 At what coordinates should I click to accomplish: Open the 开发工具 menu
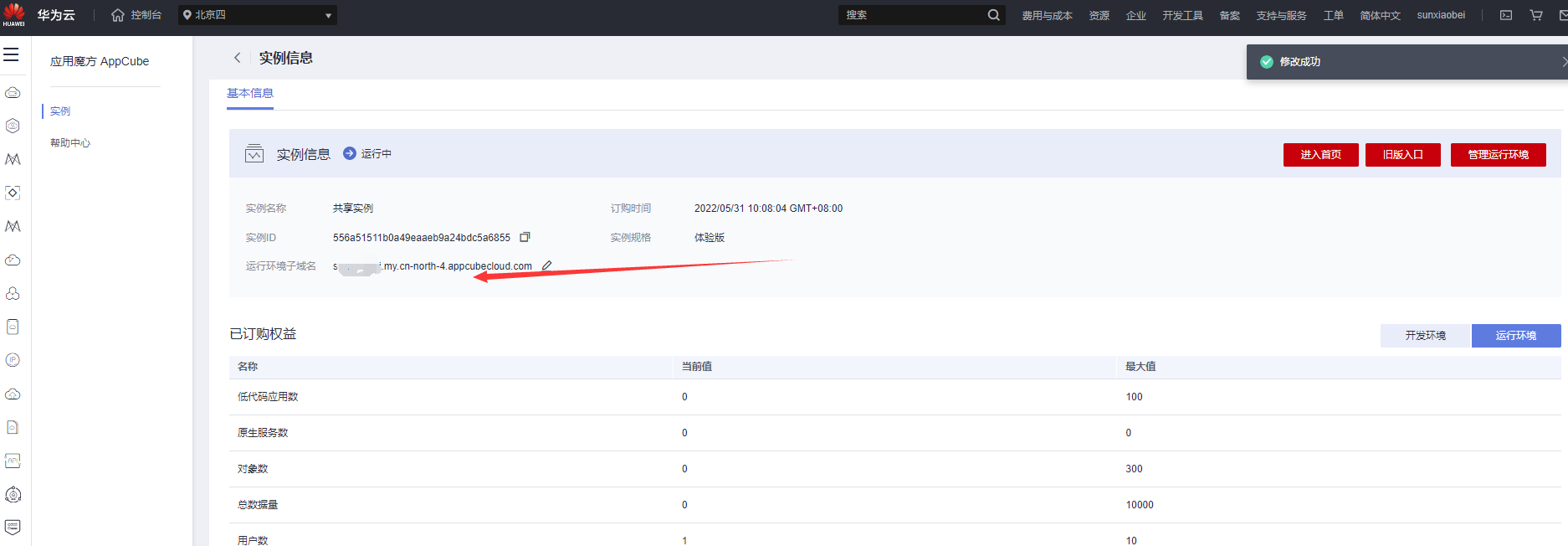click(1182, 15)
